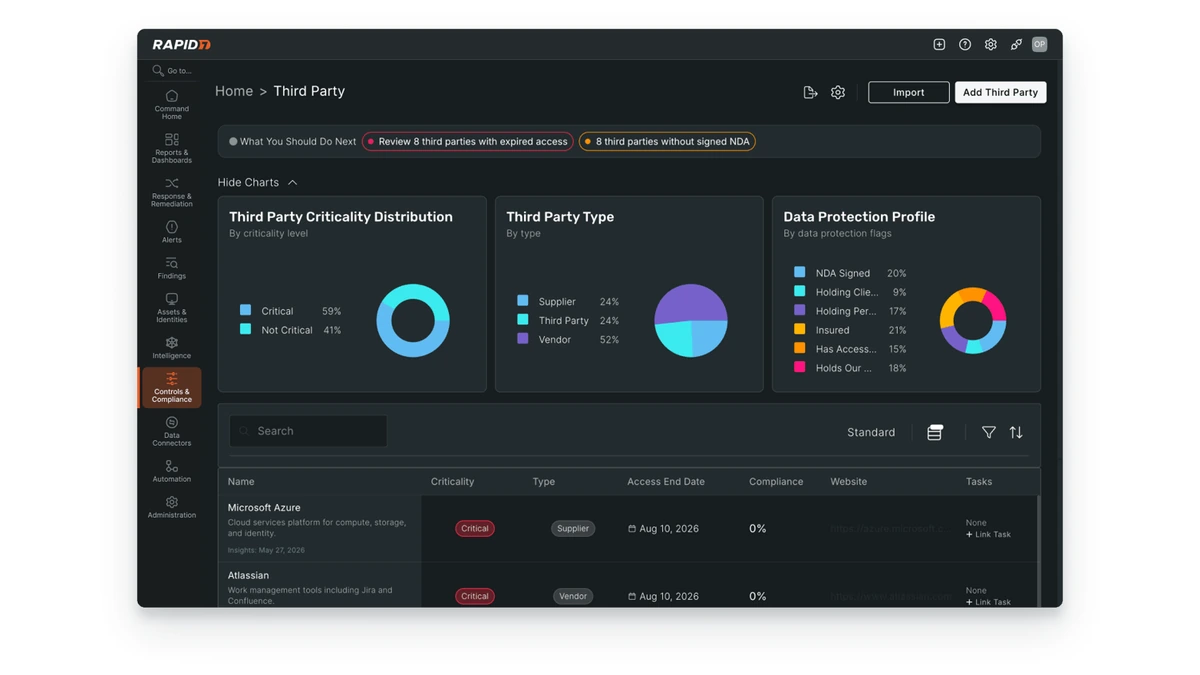Image resolution: width=1200 pixels, height=675 pixels.
Task: Click the Supplier type badge
Action: (573, 529)
